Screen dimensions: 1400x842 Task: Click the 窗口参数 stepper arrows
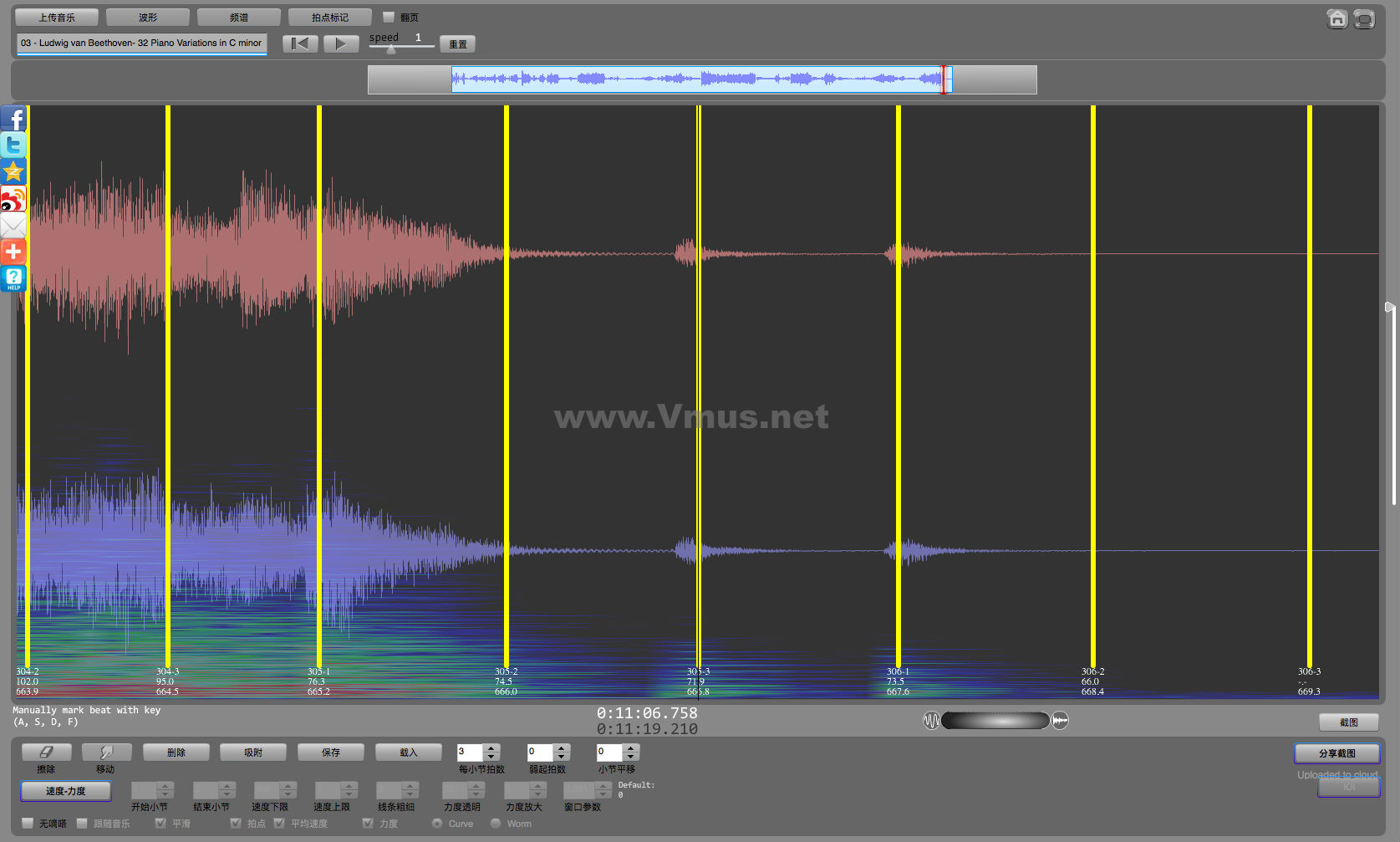click(603, 790)
